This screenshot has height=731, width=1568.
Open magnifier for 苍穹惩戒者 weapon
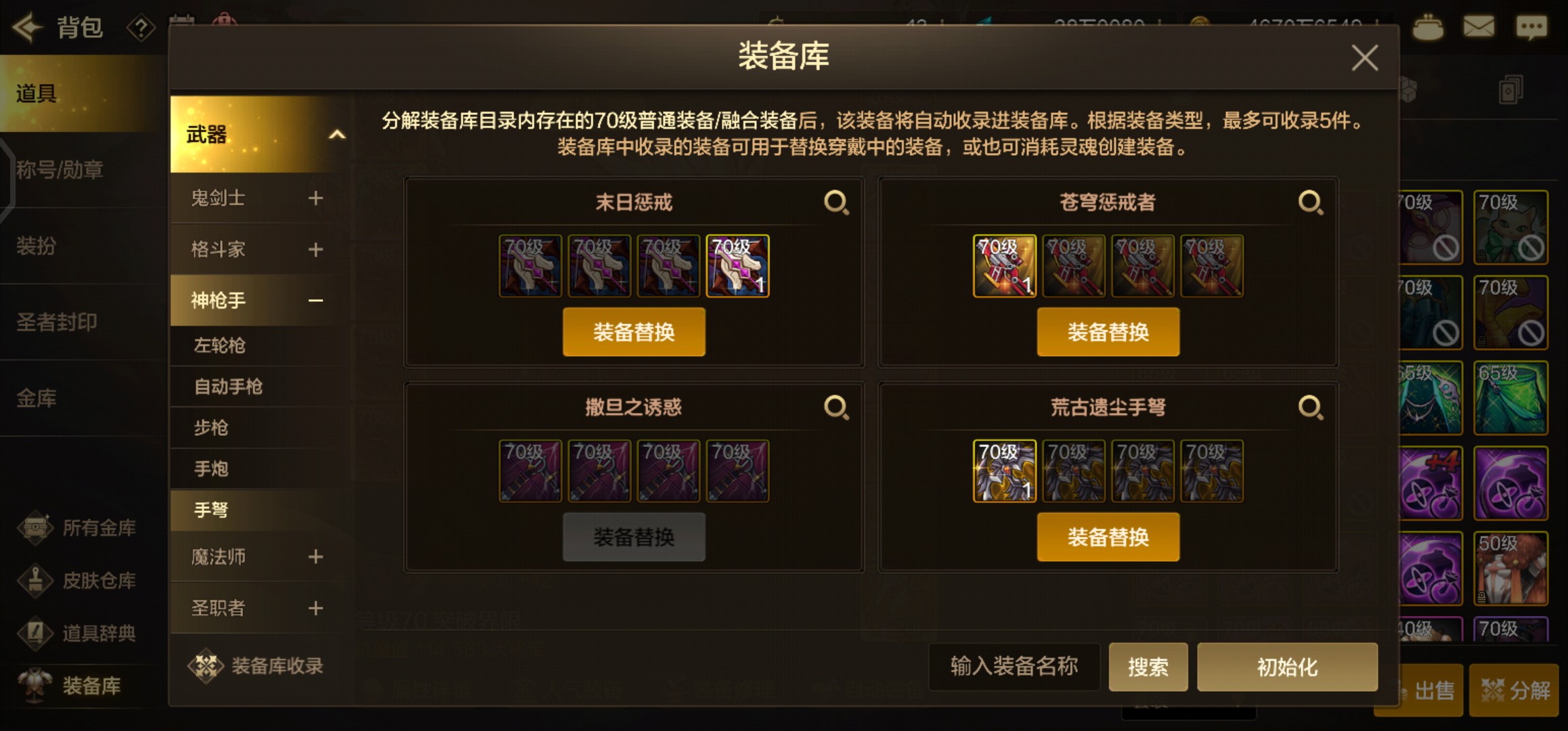(x=1311, y=202)
